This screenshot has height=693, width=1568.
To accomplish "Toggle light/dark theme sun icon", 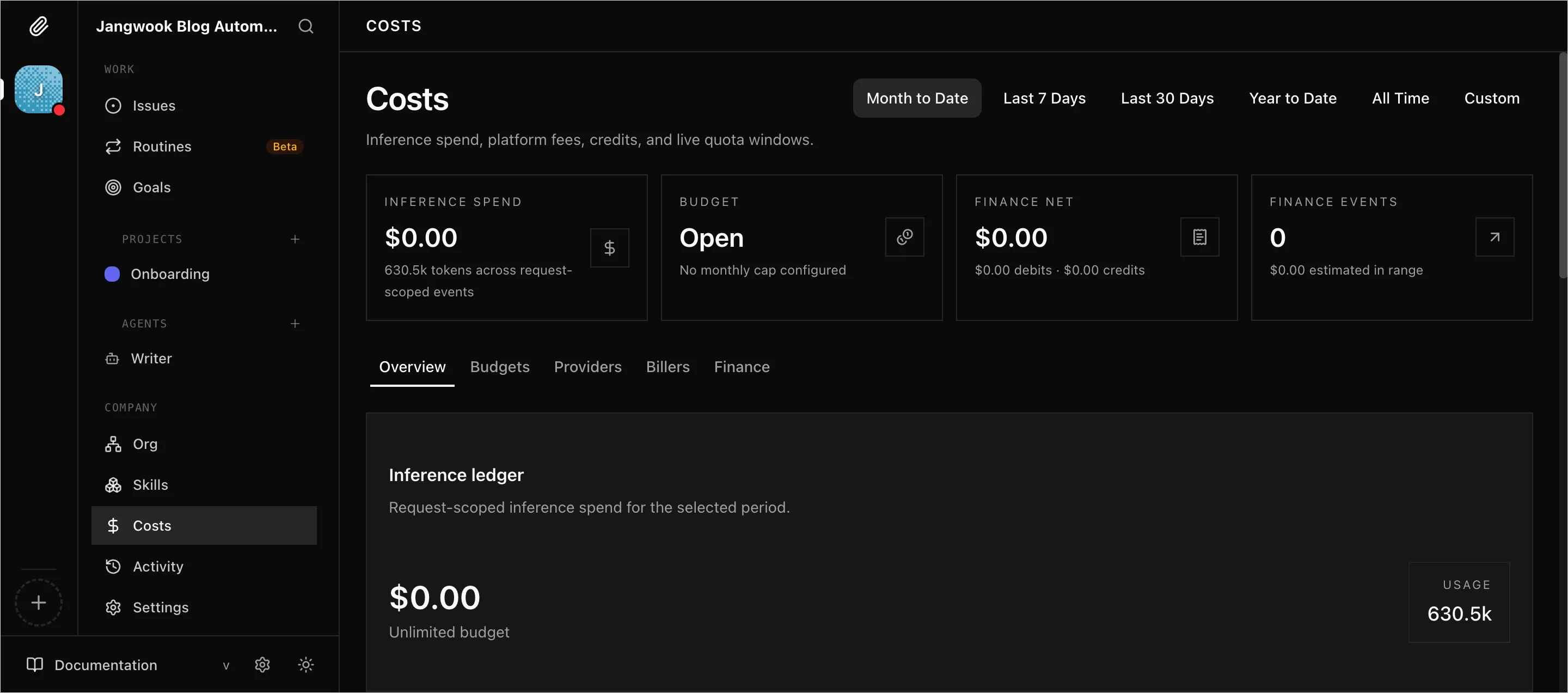I will (x=305, y=664).
